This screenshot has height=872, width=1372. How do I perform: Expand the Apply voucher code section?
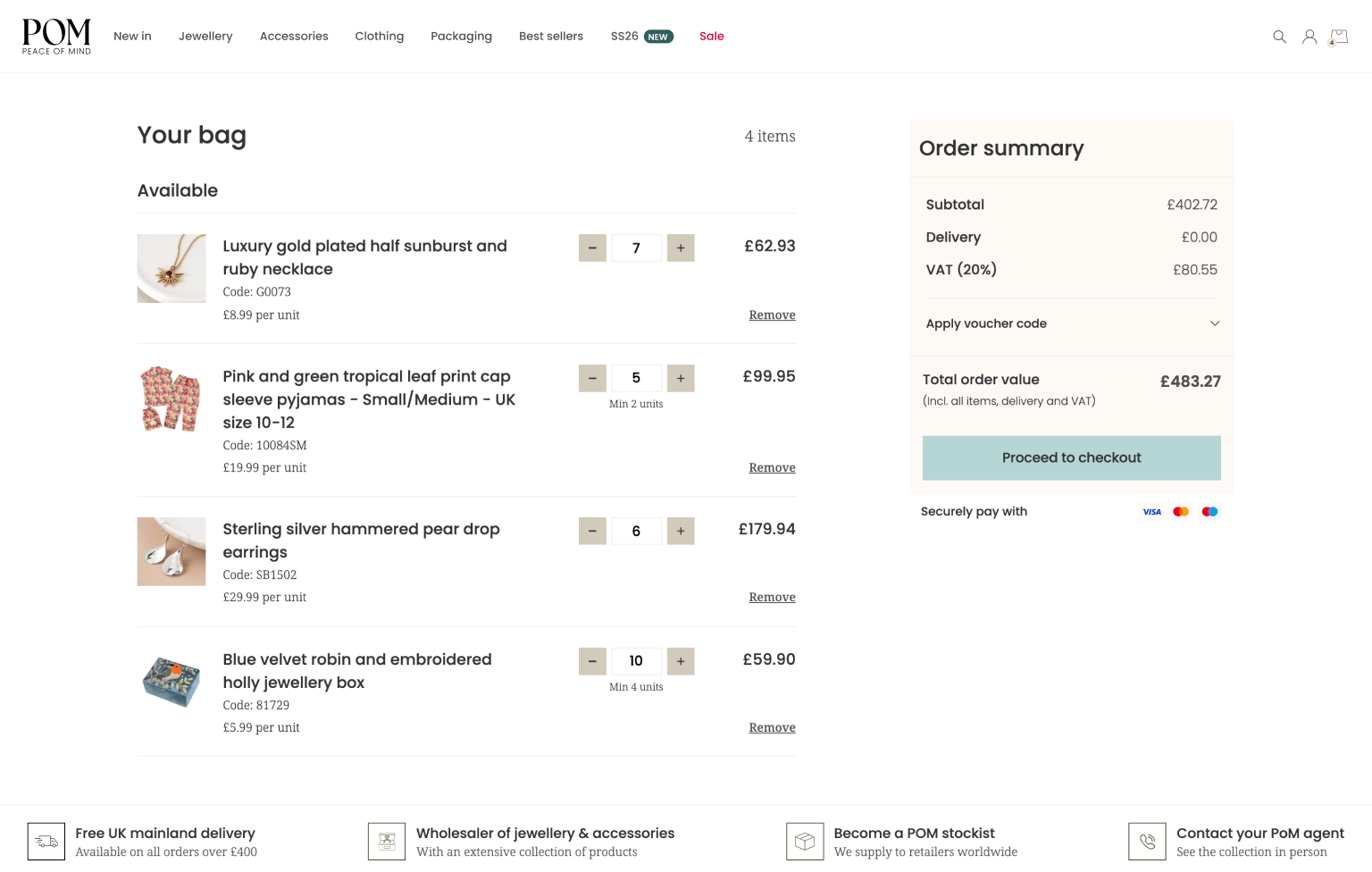[x=1072, y=323]
